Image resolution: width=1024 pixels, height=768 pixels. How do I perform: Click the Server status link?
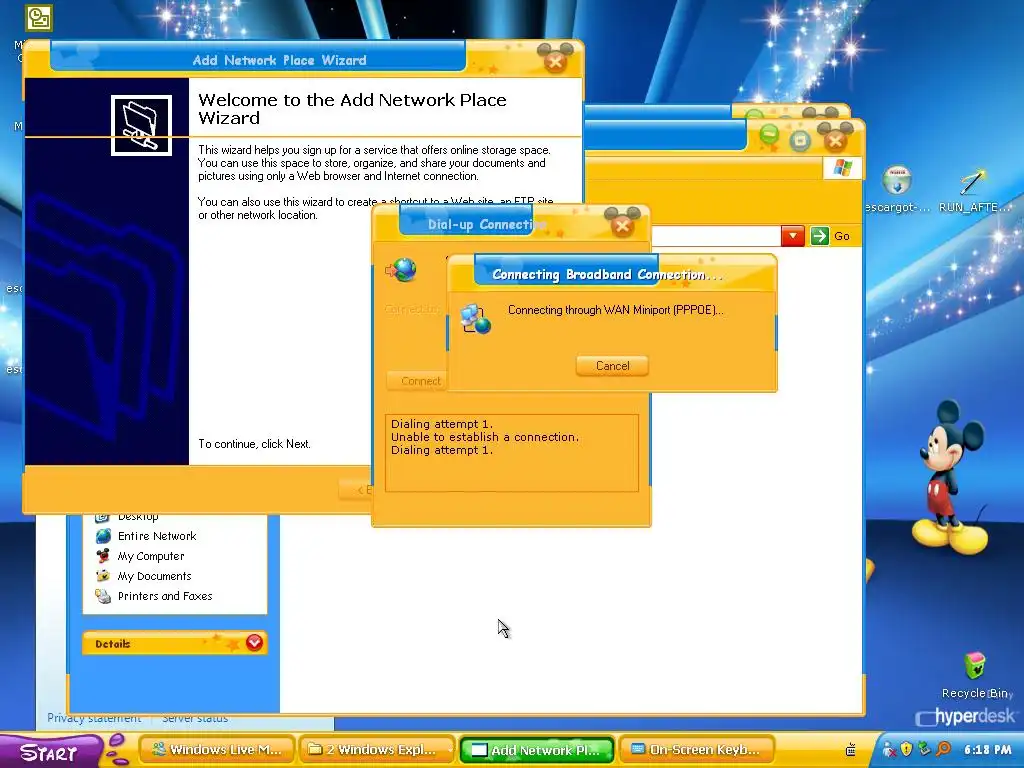pyautogui.click(x=195, y=718)
